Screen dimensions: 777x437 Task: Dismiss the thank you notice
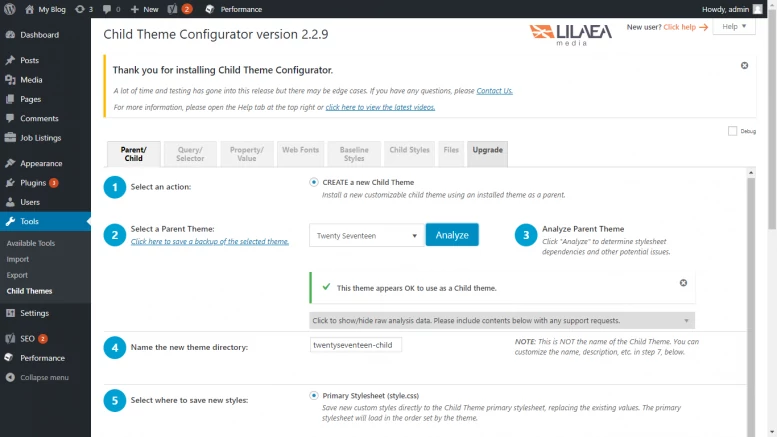[x=744, y=66]
